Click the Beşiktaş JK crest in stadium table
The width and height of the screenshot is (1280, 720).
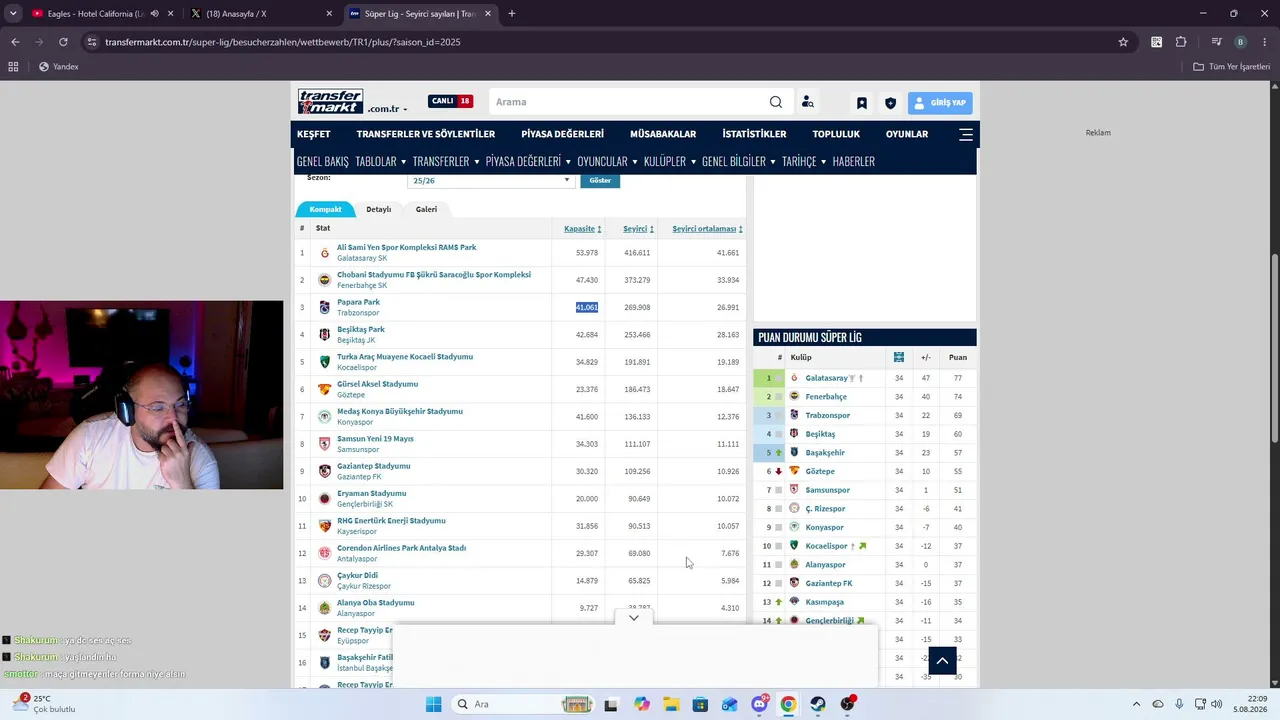[324, 334]
